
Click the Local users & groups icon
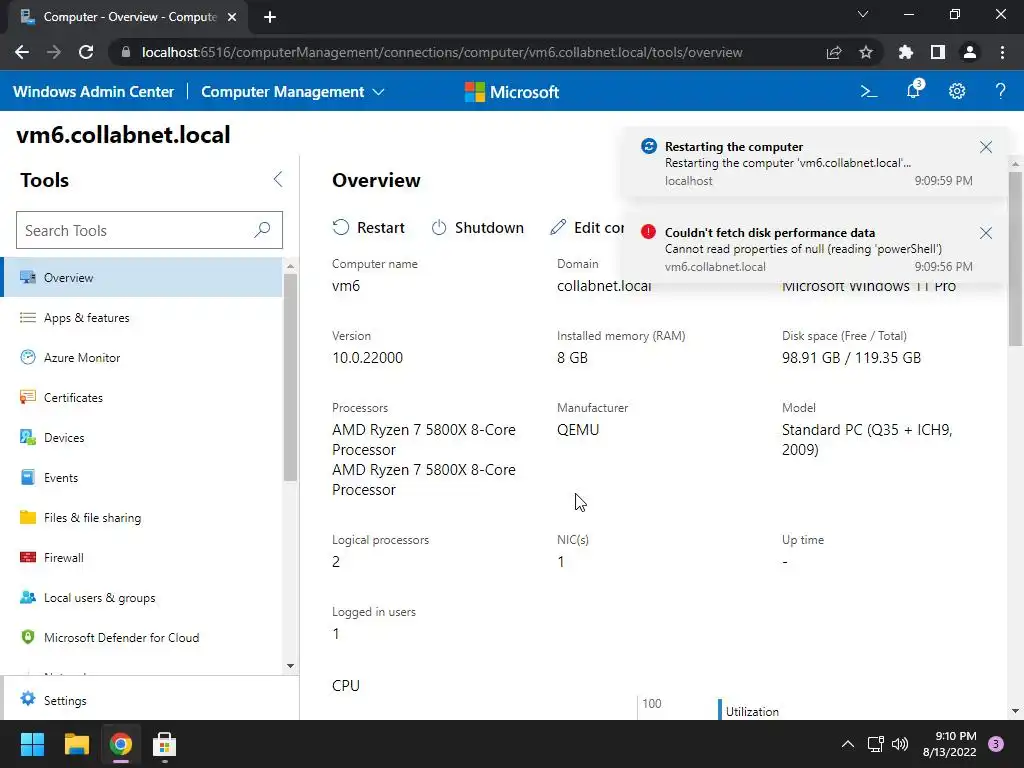point(27,598)
